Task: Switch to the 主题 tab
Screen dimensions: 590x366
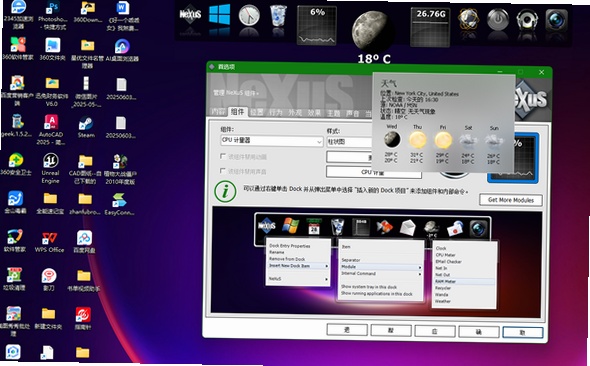Action: pos(333,113)
